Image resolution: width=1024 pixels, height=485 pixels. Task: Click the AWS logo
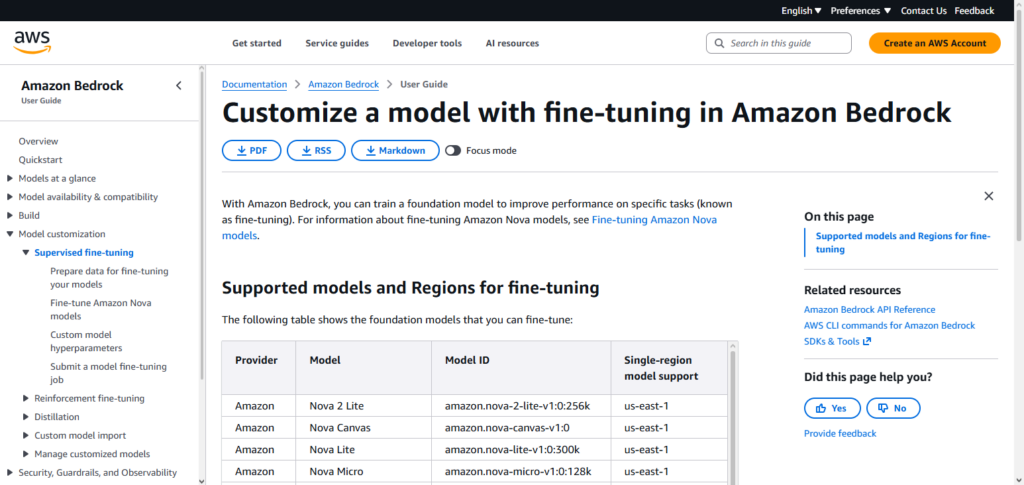click(x=32, y=42)
